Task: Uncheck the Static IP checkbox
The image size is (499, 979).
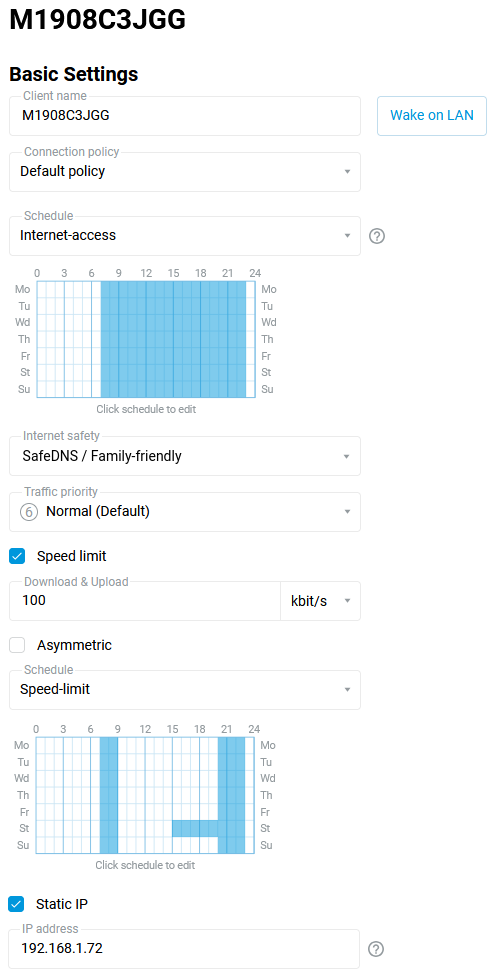Action: [x=16, y=903]
